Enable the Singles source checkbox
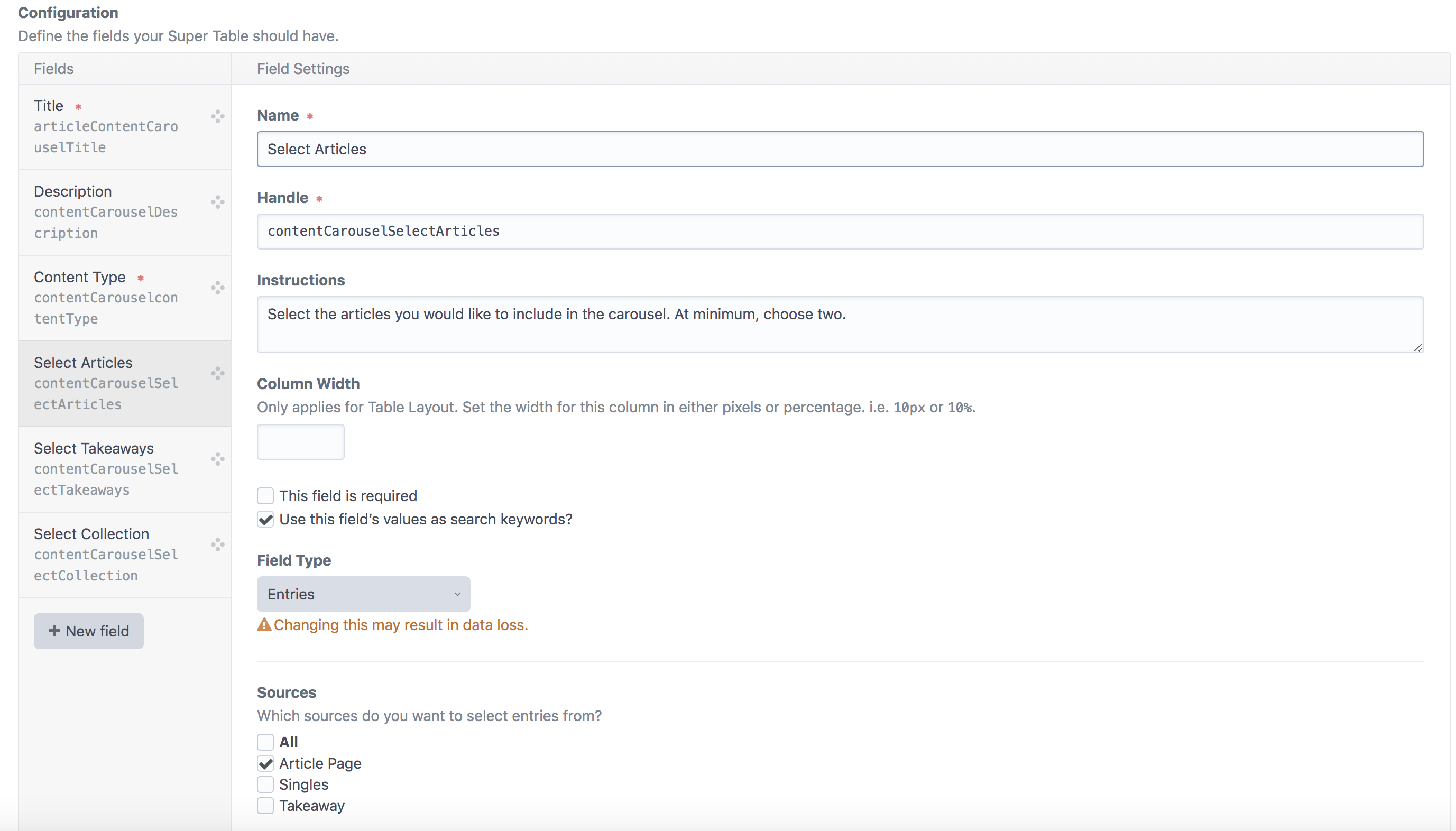This screenshot has width=1456, height=831. point(265,784)
